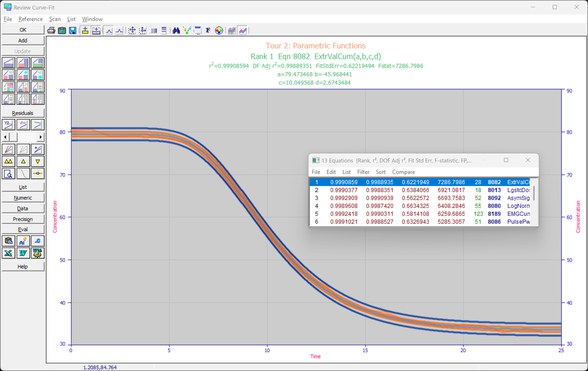
Task: Click the List button in the left panel
Action: (x=23, y=187)
